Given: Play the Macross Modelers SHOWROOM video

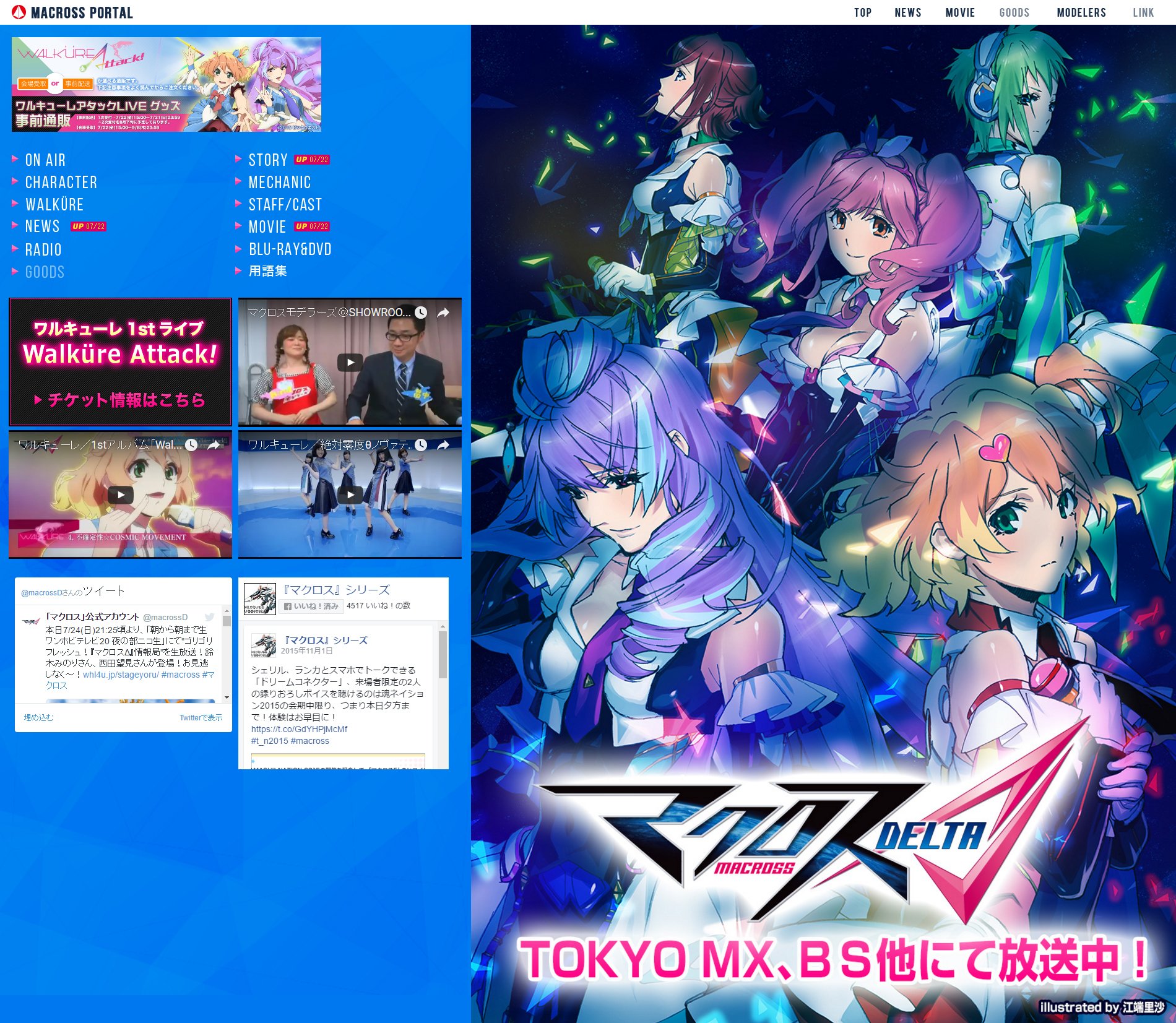Looking at the screenshot, I should coord(350,362).
